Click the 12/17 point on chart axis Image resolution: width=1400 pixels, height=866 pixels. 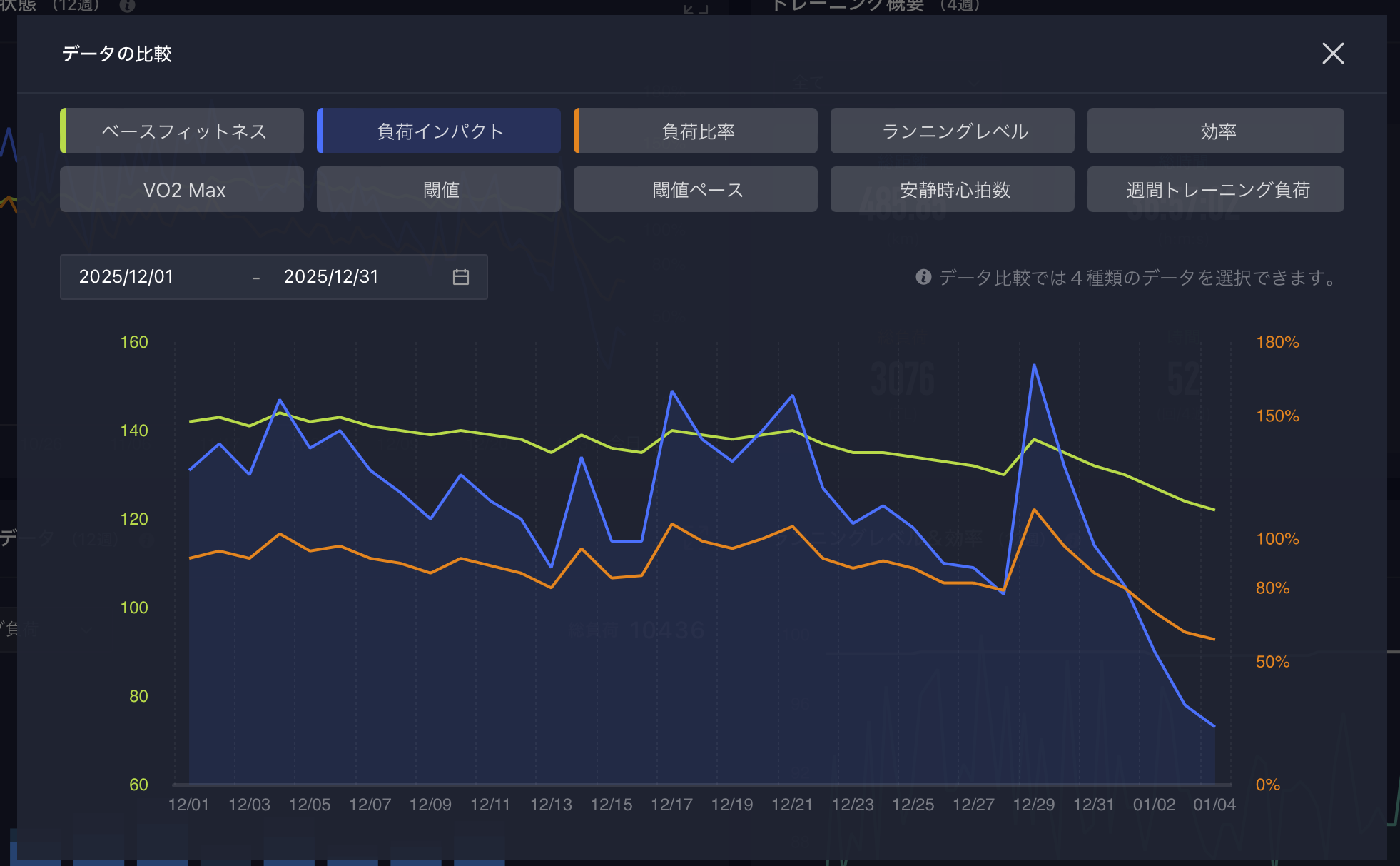tap(671, 805)
